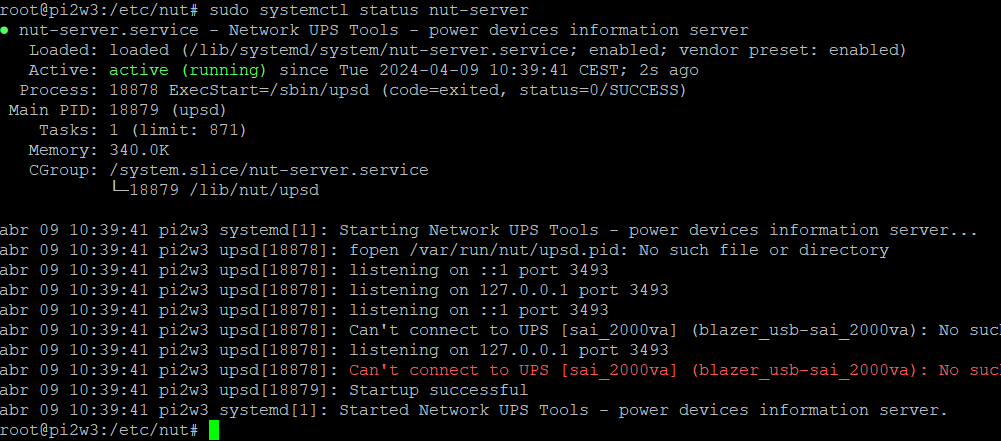Click the green service status dot
1001x441 pixels.
pyautogui.click(x=6, y=31)
